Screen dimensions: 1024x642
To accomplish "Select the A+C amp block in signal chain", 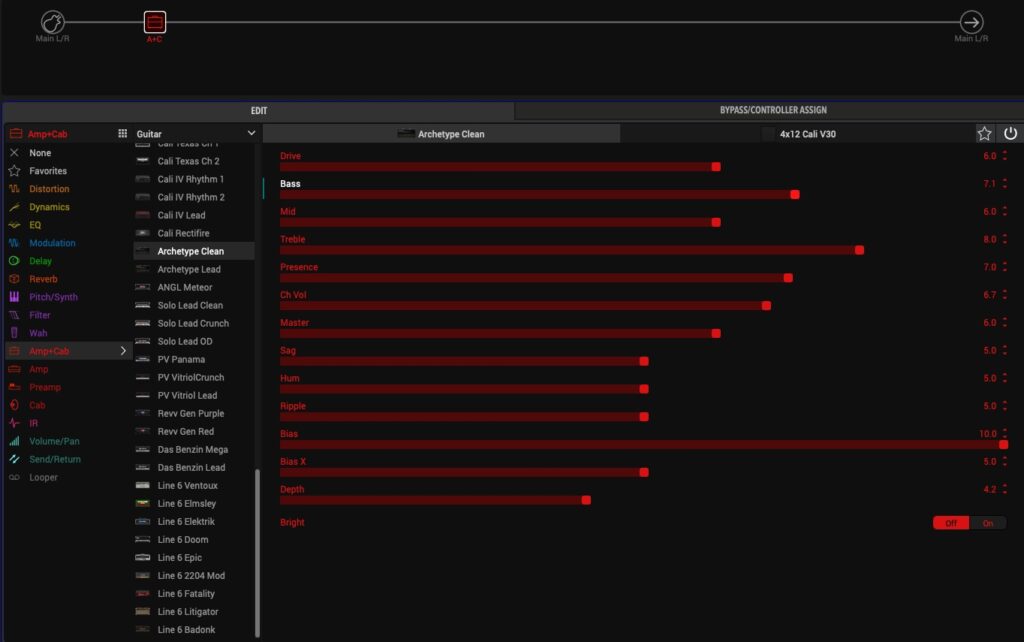I will (154, 22).
